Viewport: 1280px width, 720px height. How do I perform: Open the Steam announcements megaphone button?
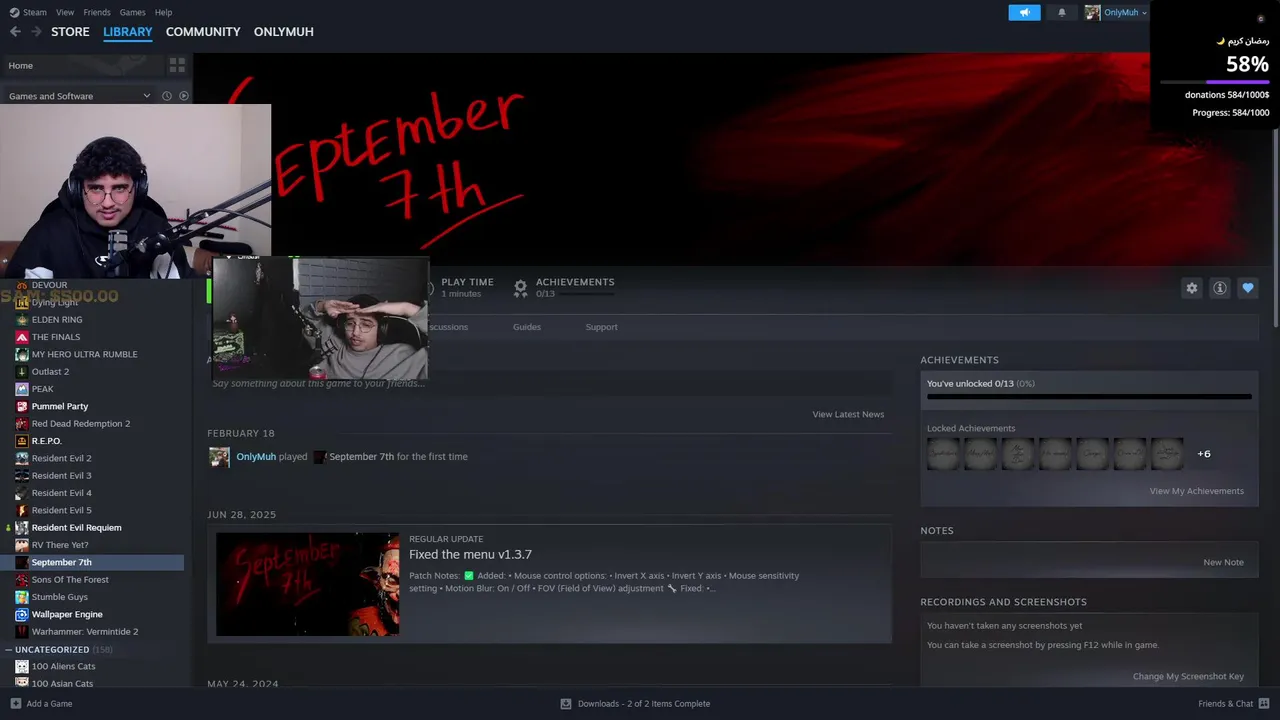1024,12
